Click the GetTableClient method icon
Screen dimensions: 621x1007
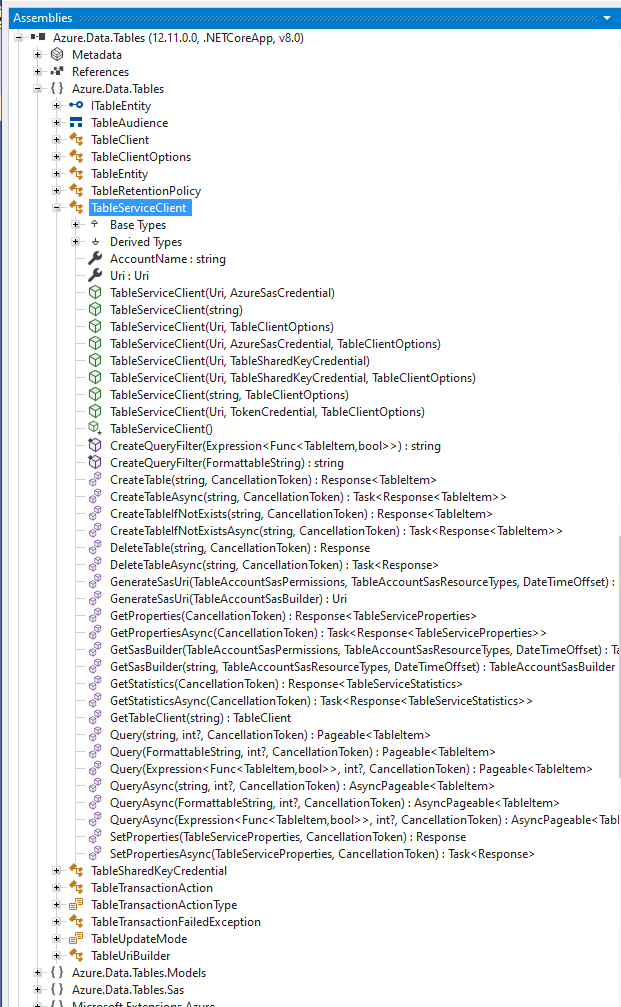[x=95, y=718]
